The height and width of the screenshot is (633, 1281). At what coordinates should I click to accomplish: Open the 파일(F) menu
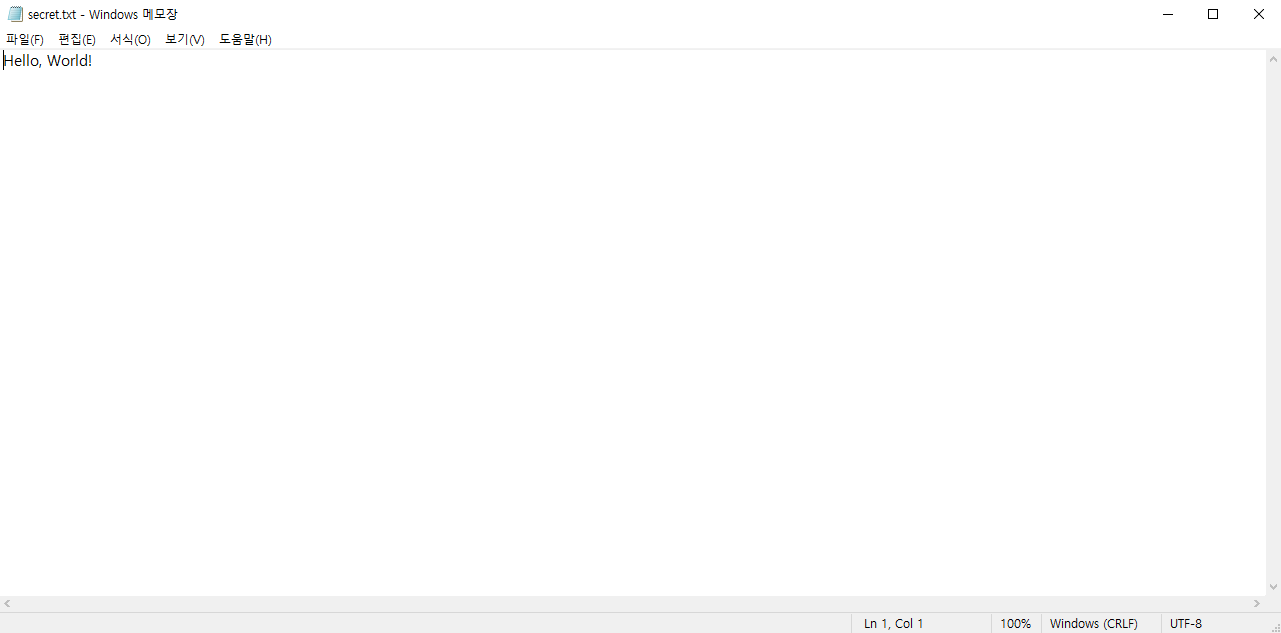(25, 39)
